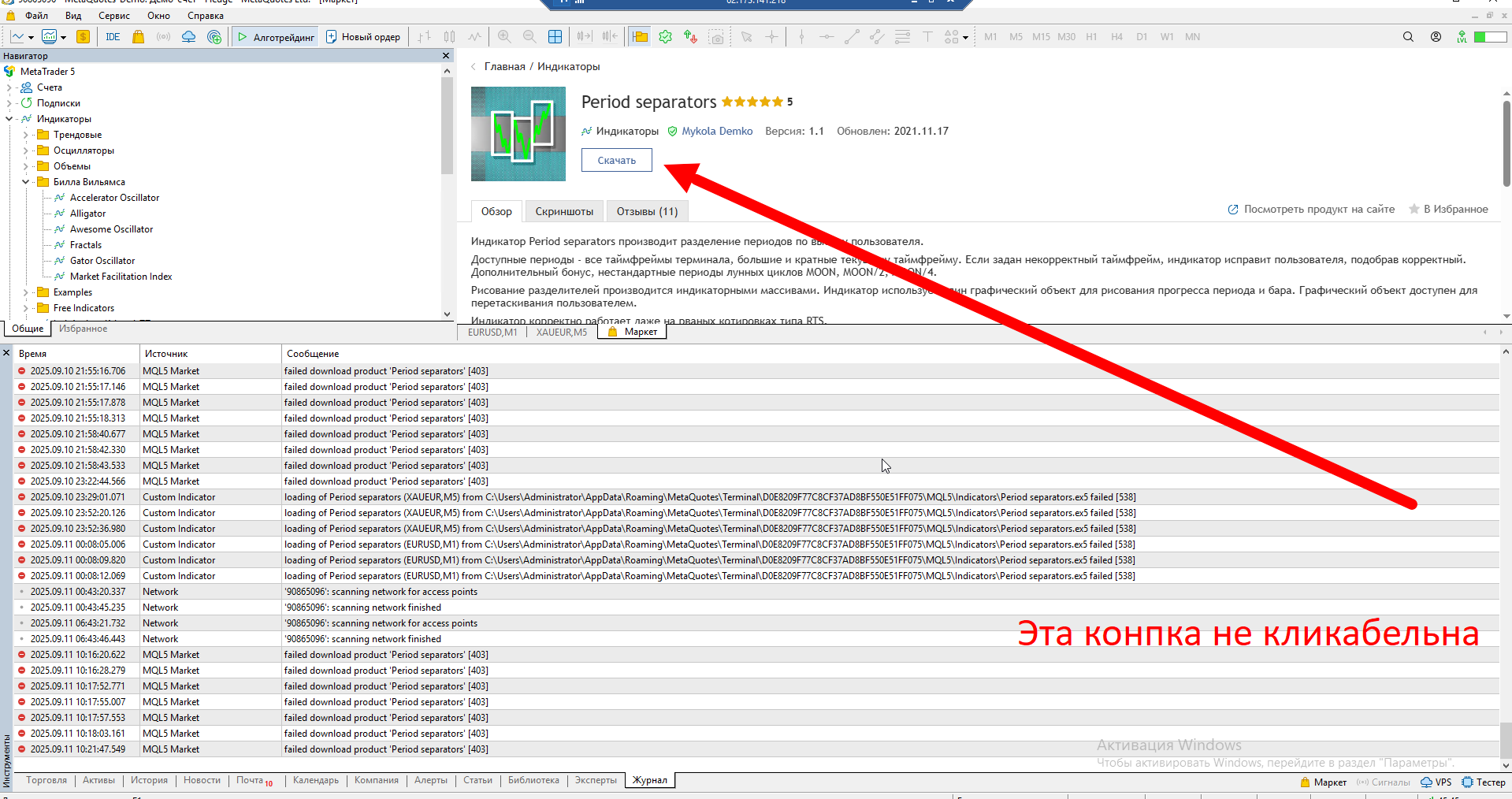Expand the Трендовые folder
This screenshot has width=1512, height=799.
[25, 135]
